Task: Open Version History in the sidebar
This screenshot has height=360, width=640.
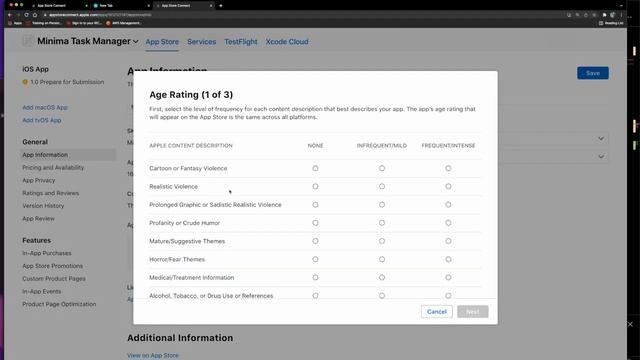Action: (x=43, y=206)
